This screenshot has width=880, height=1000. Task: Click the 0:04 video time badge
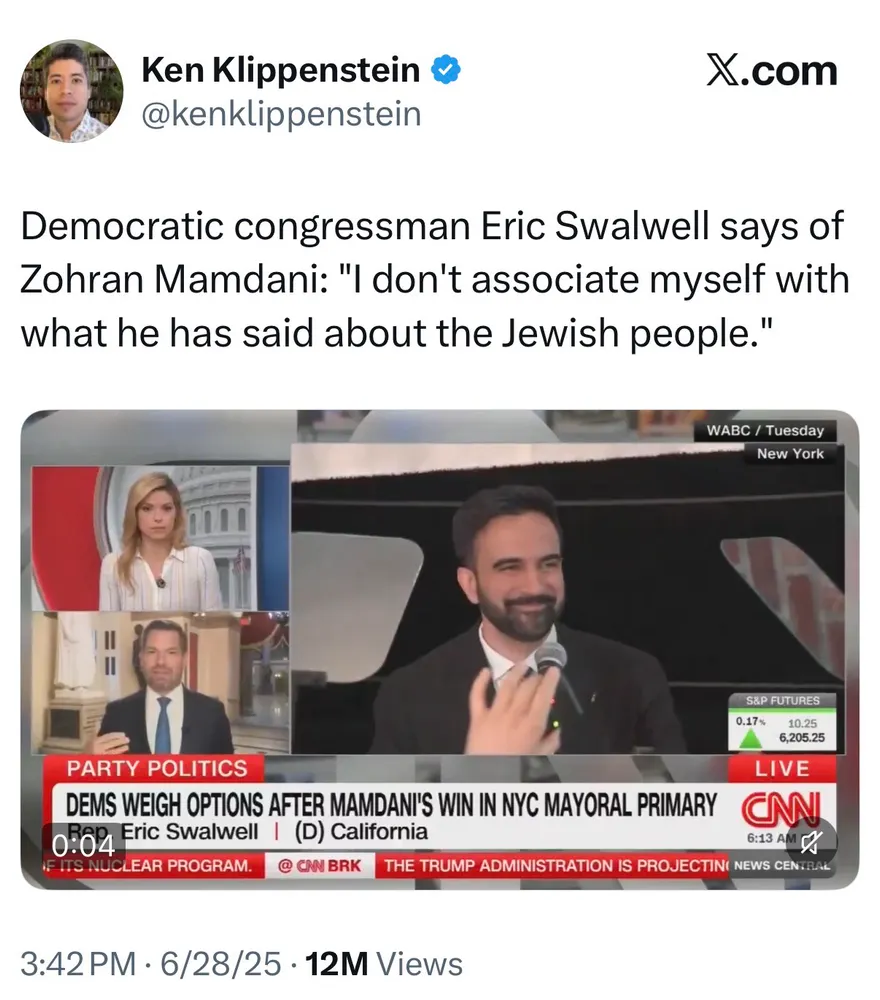pyautogui.click(x=83, y=844)
